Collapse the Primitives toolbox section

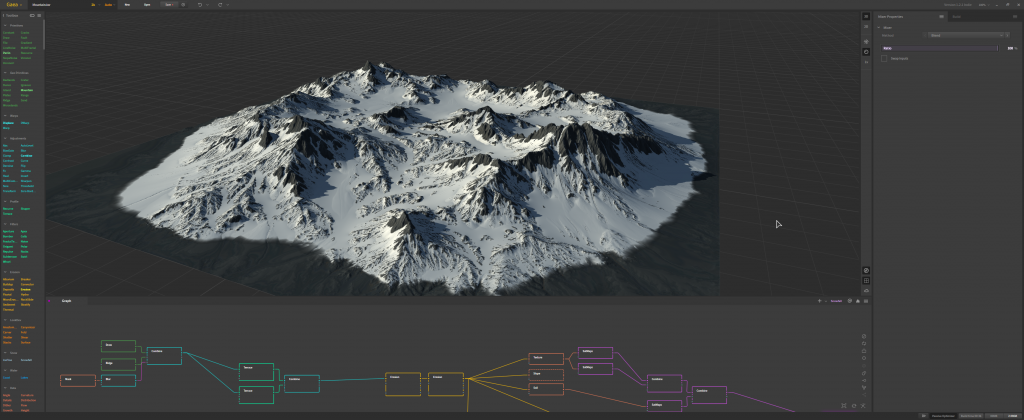point(5,25)
